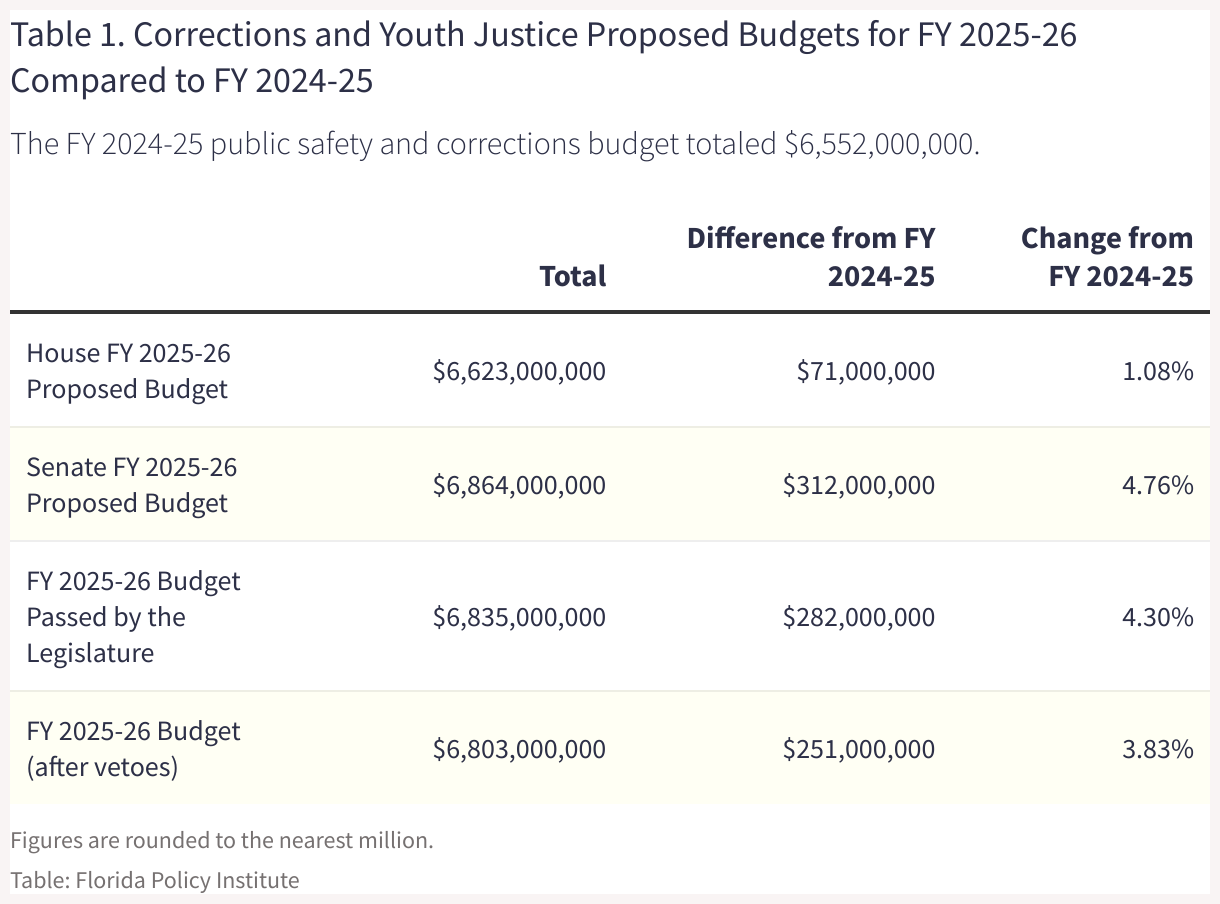Click the subtitle stating the $6,552,000,000 total
1220x904 pixels.
(494, 144)
